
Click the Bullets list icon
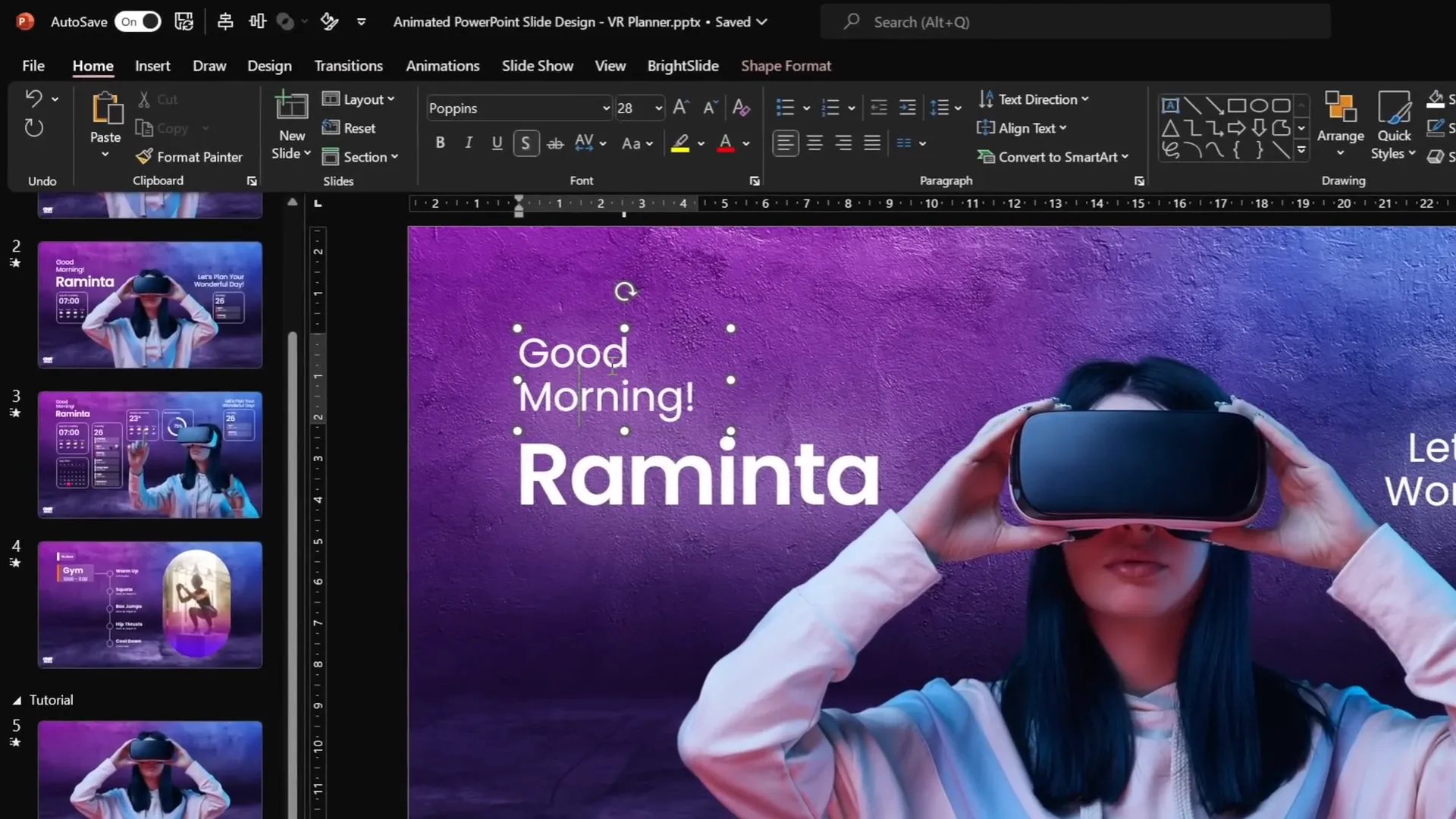tap(786, 108)
